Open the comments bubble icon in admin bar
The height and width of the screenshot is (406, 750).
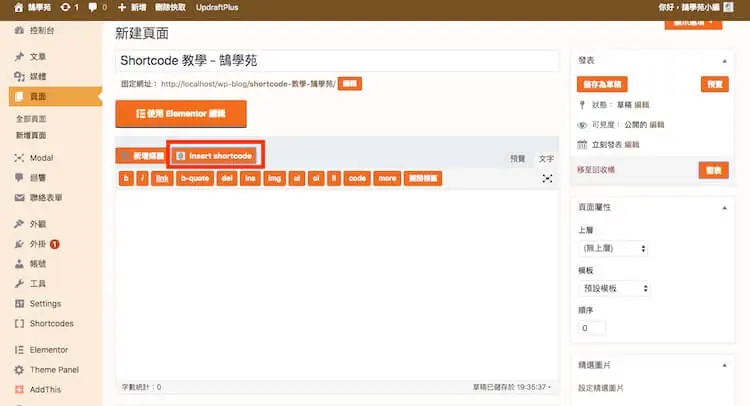coord(92,7)
